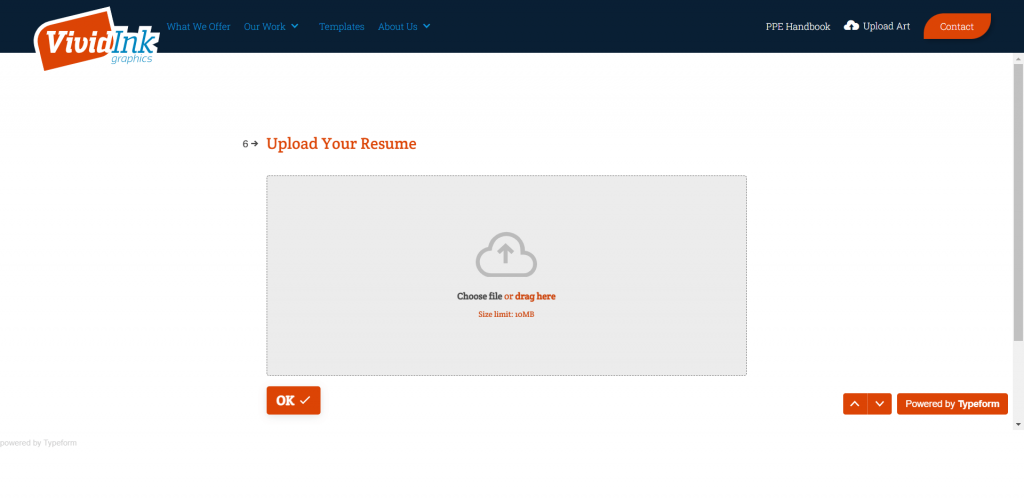The height and width of the screenshot is (501, 1024).
Task: Click the cloud icon beside Upload Art
Action: click(x=851, y=26)
